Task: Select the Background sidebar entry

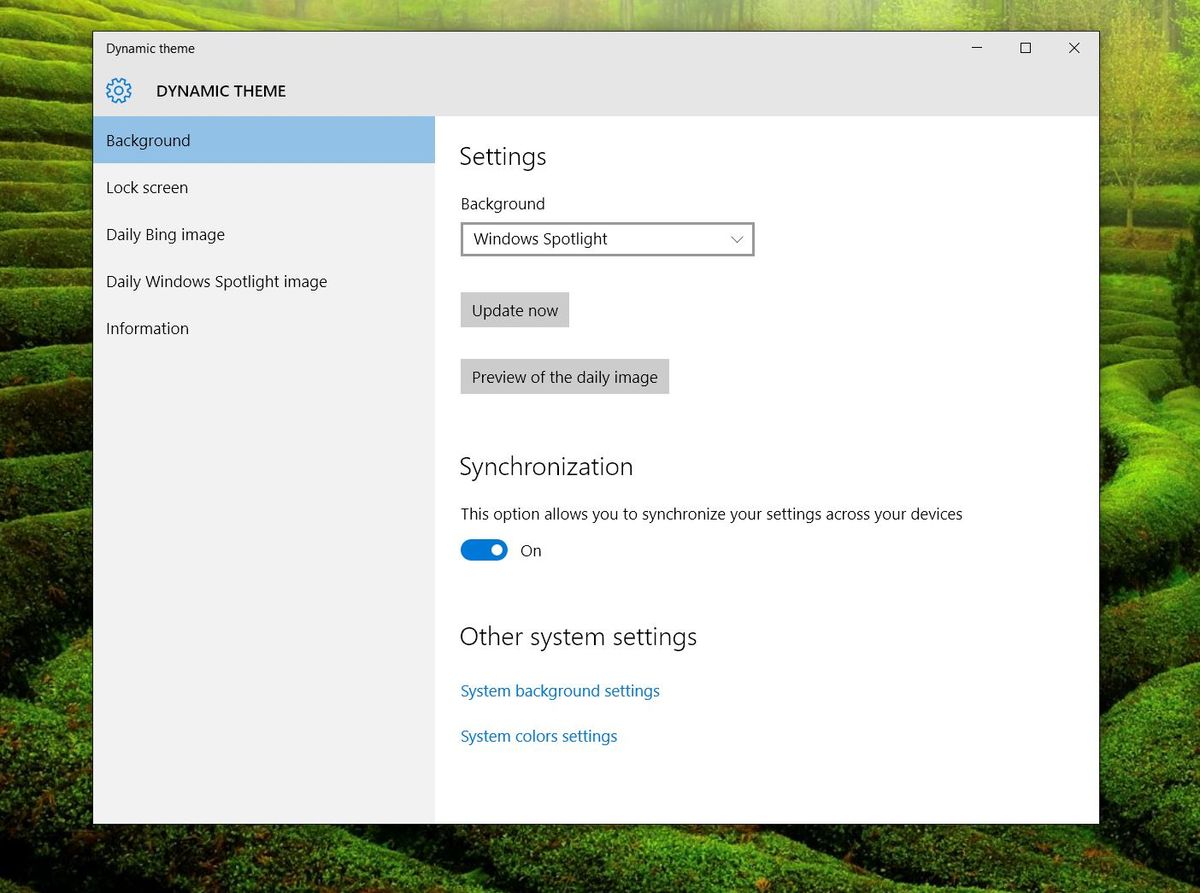Action: pyautogui.click(x=148, y=140)
